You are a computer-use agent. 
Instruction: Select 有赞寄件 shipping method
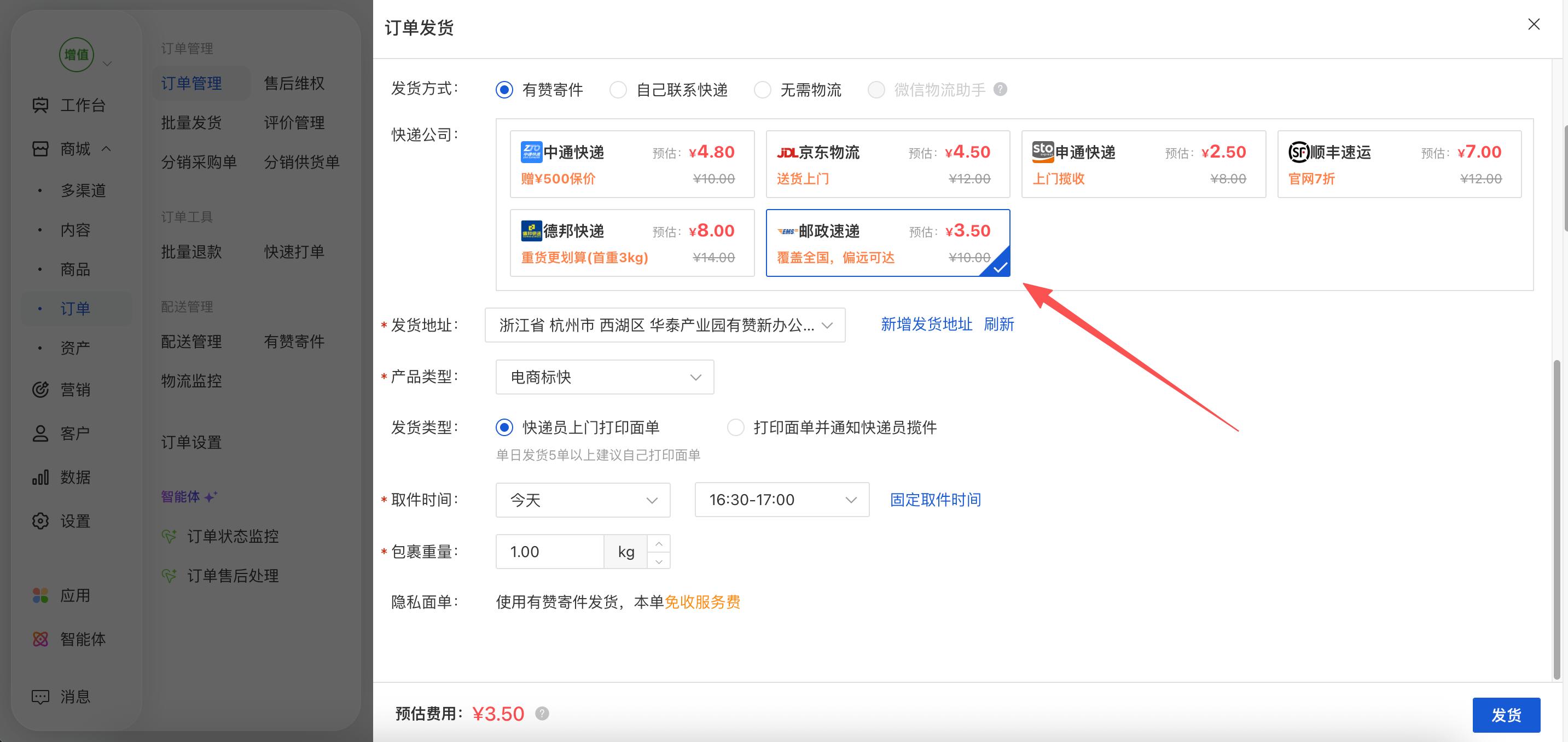click(x=504, y=90)
